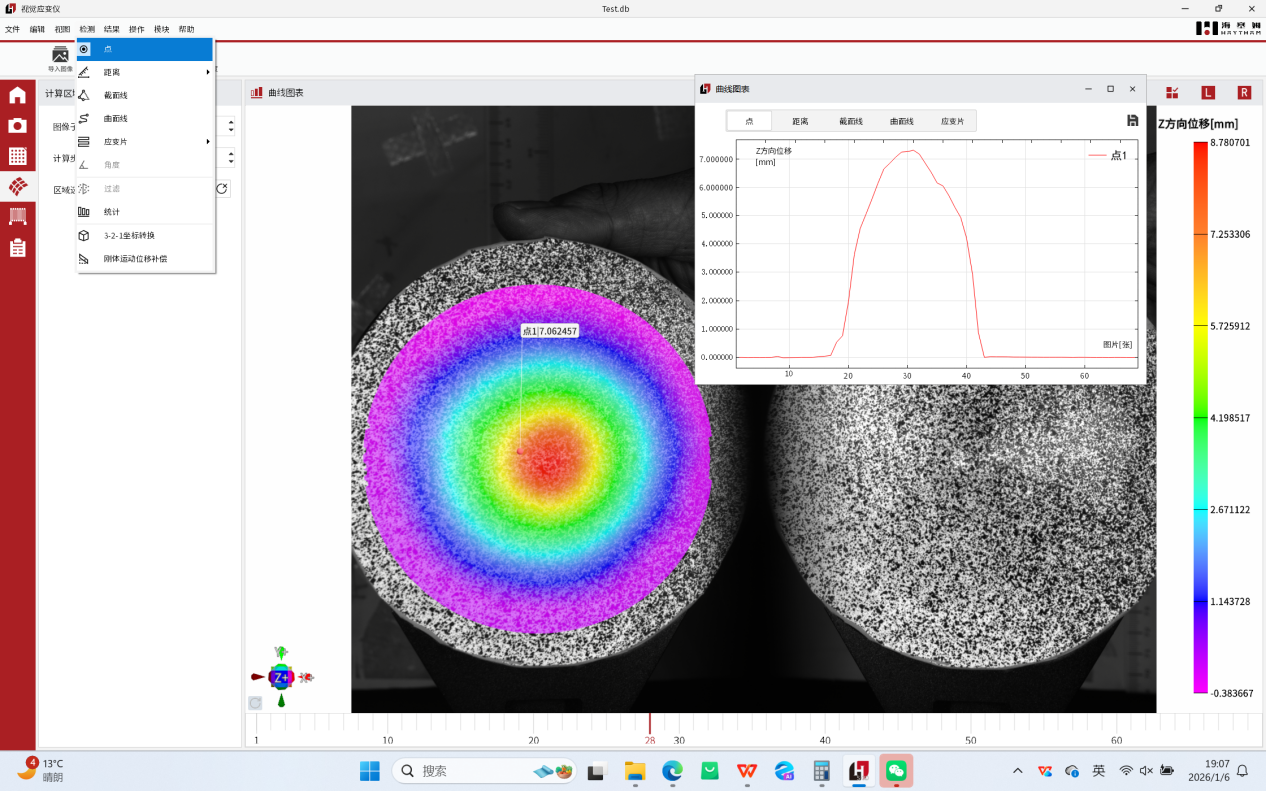
Task: Click the clipboard report icon in sidebar
Action: [x=17, y=248]
